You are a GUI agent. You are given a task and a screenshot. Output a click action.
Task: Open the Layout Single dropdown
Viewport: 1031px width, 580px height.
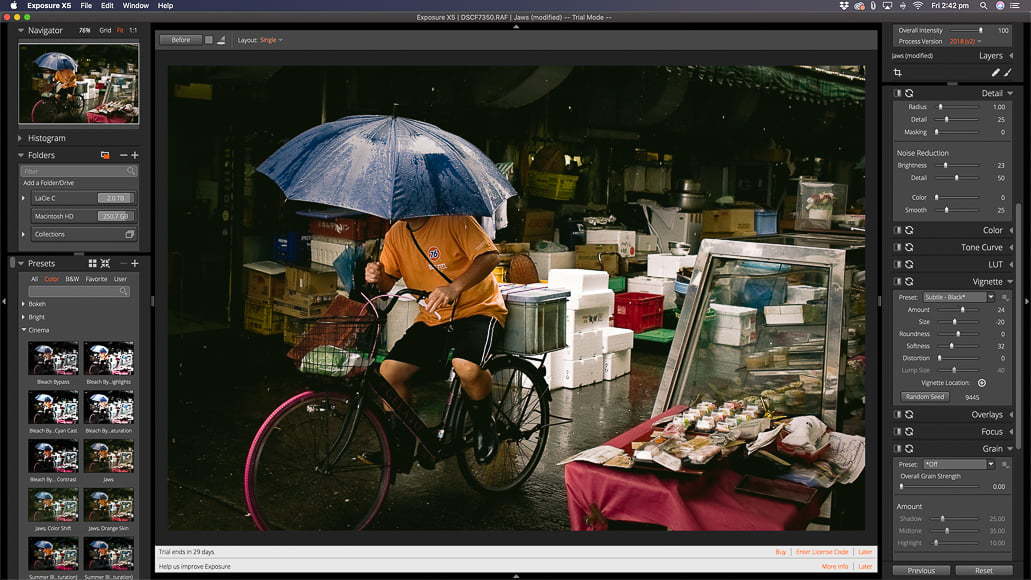click(x=271, y=40)
